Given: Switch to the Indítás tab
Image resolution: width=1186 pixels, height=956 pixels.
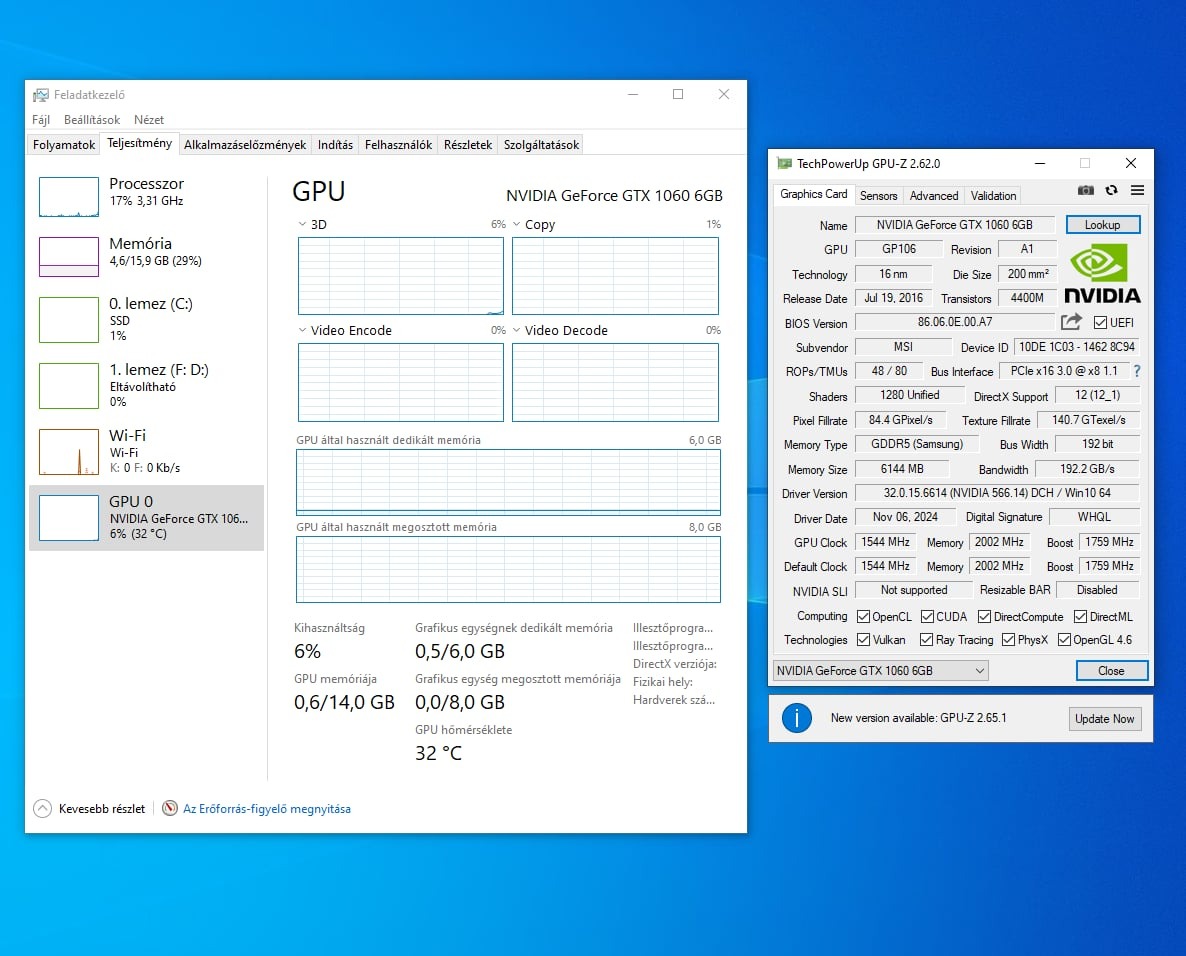Looking at the screenshot, I should pyautogui.click(x=335, y=144).
